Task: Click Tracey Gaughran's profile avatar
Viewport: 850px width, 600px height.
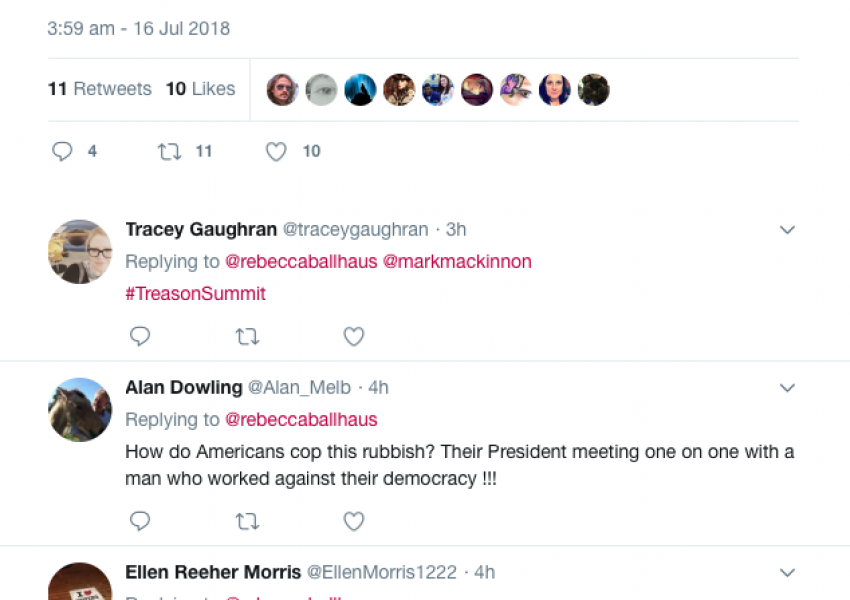Action: coord(80,252)
